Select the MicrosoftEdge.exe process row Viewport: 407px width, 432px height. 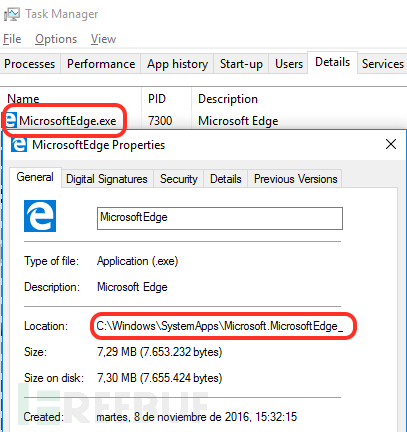(203, 120)
